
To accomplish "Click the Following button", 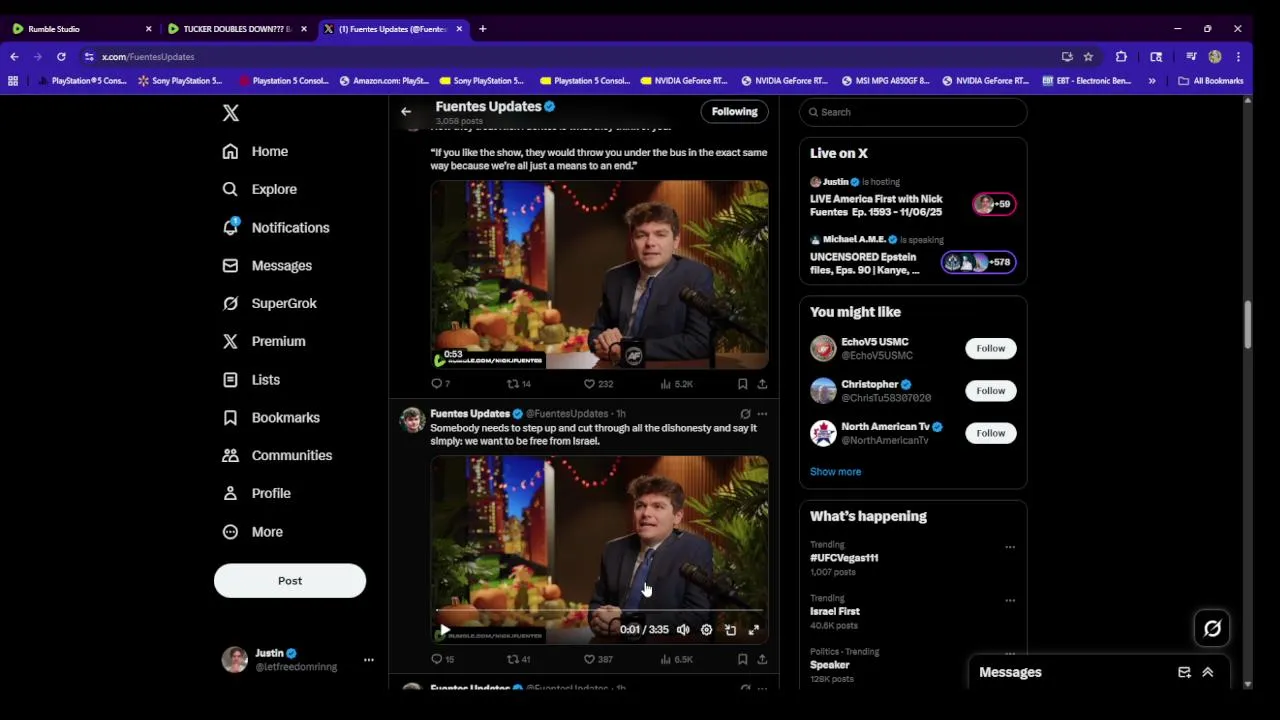I will click(x=735, y=112).
